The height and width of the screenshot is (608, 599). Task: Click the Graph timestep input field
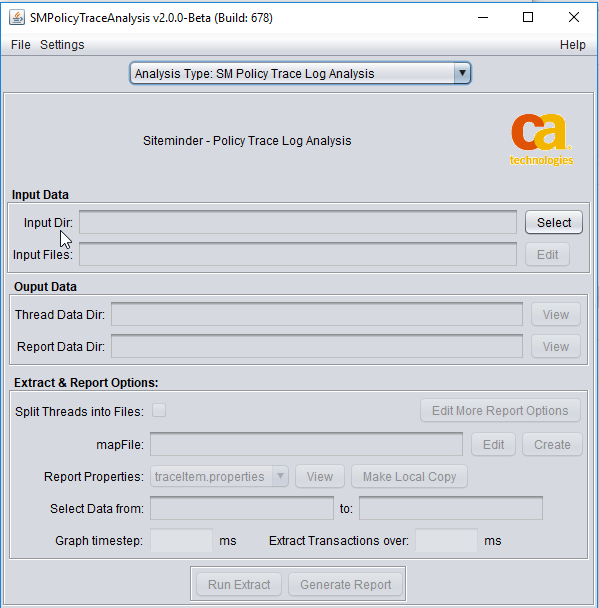pyautogui.click(x=181, y=540)
